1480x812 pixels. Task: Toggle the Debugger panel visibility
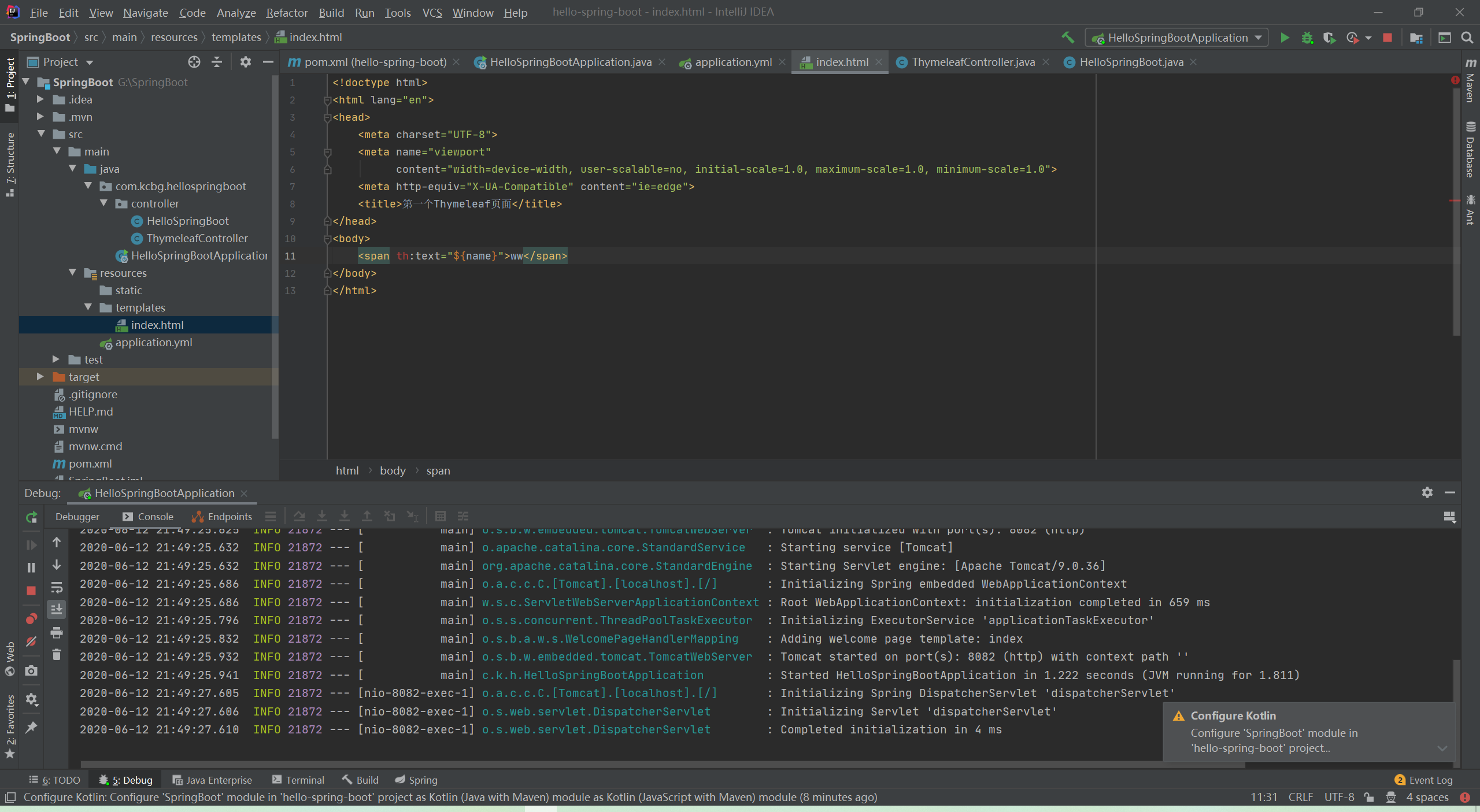tap(78, 515)
